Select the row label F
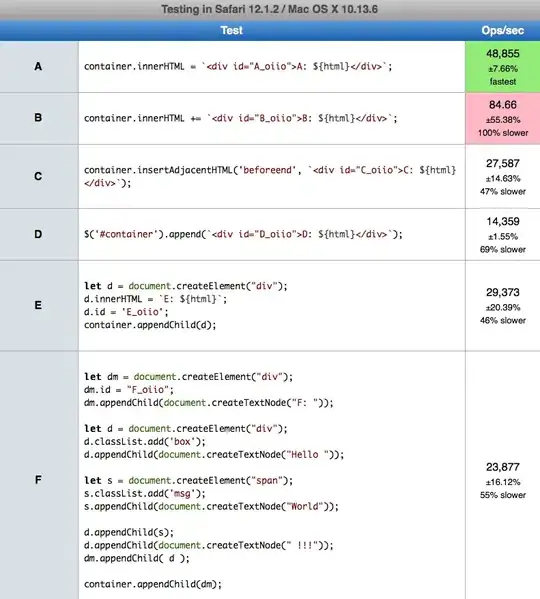This screenshot has width=540, height=599. pyautogui.click(x=38, y=480)
